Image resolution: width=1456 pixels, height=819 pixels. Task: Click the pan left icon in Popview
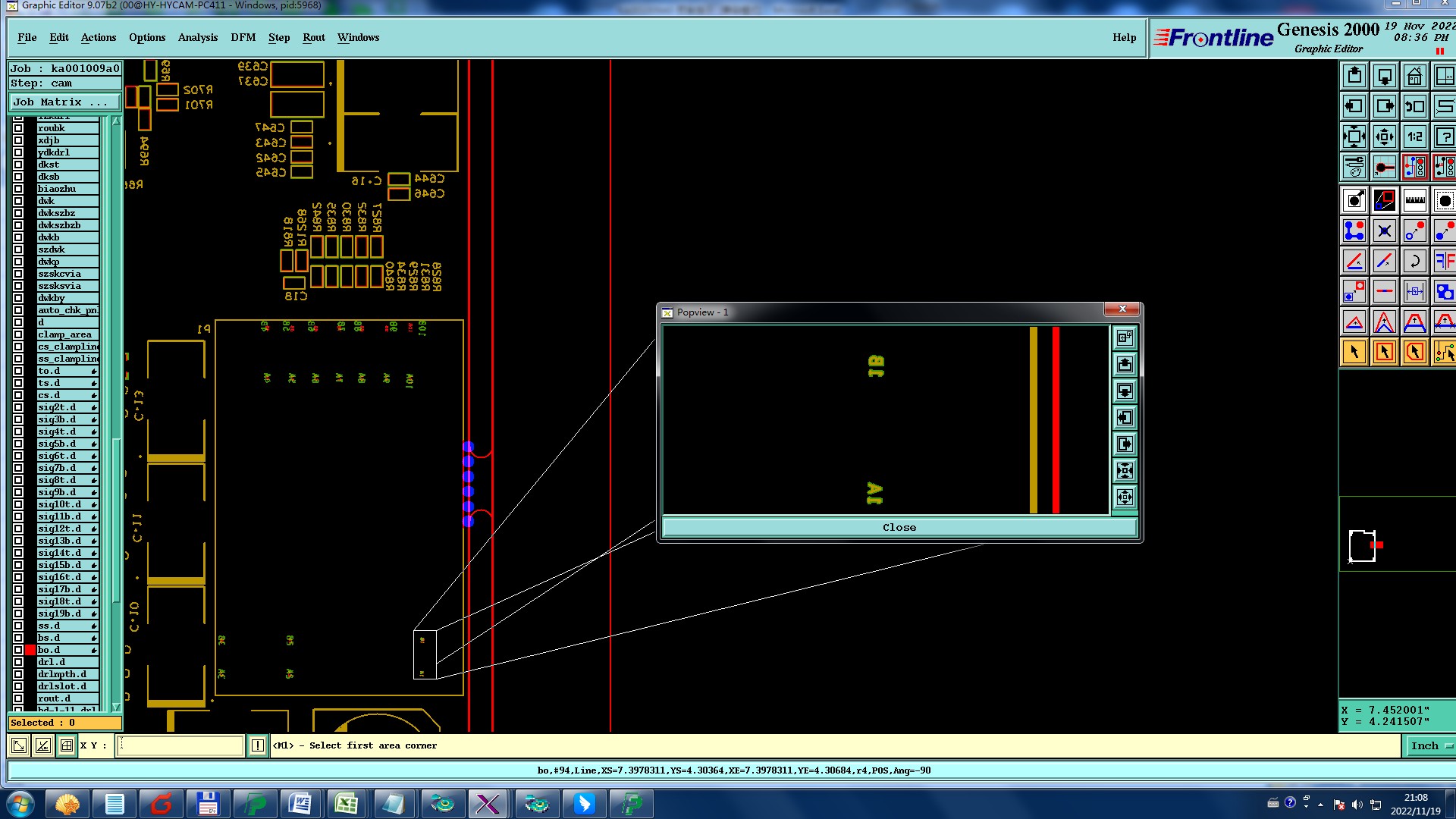[x=1125, y=417]
